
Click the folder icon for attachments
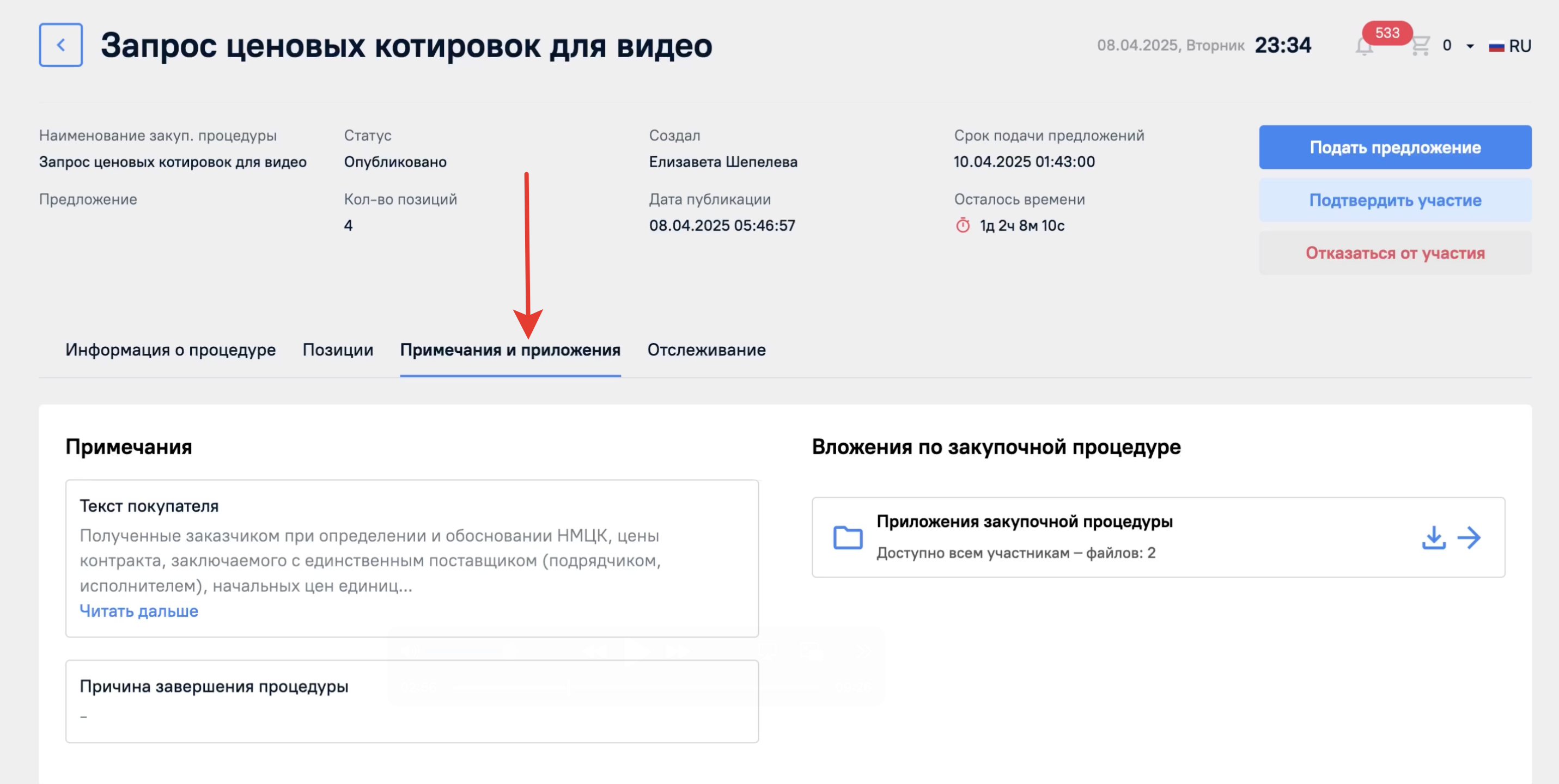point(847,537)
